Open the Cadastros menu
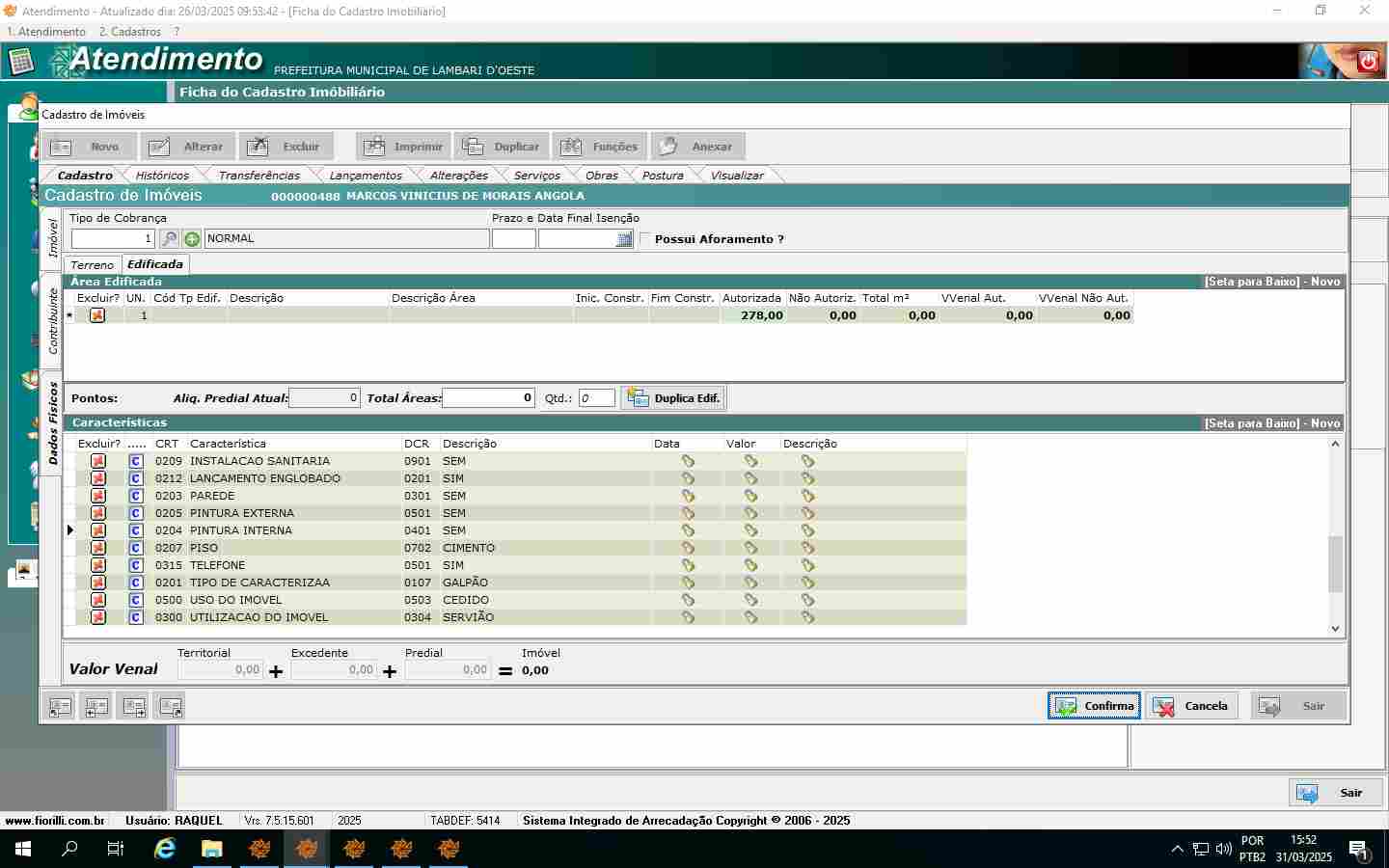The height and width of the screenshot is (868, 1389). coord(130,32)
